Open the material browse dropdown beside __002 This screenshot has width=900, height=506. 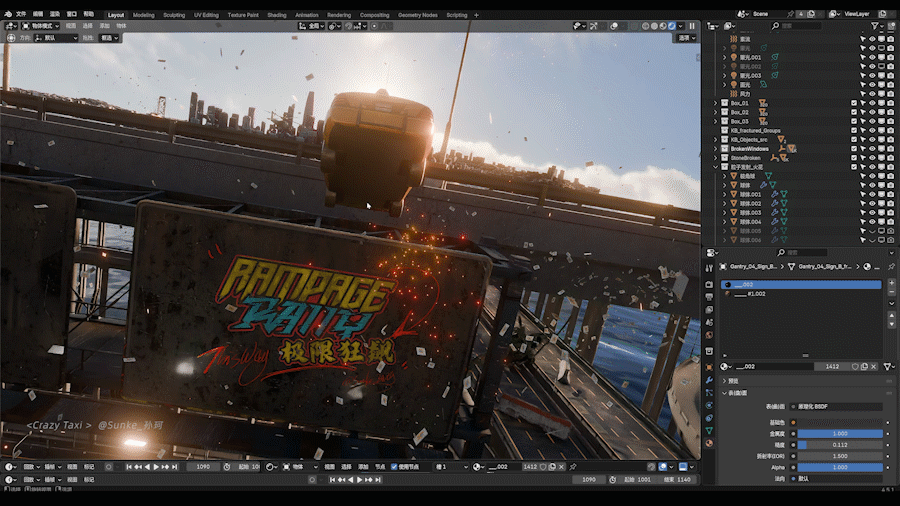727,367
